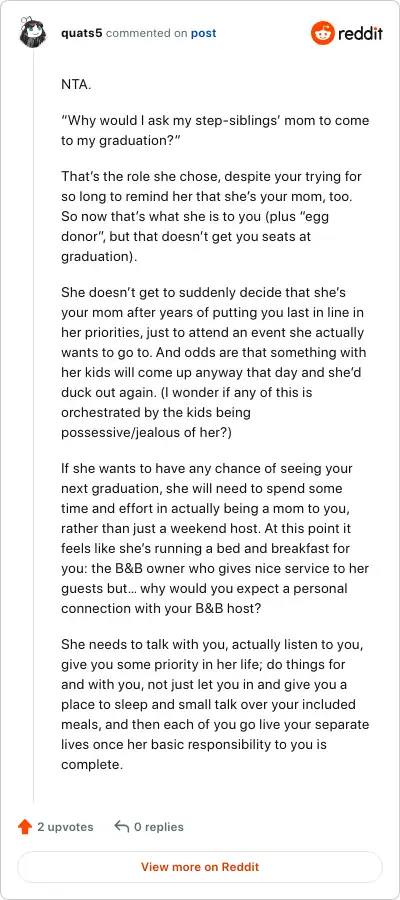
Task: Click paragraph starting "That's the role she chose"
Action: [212, 216]
